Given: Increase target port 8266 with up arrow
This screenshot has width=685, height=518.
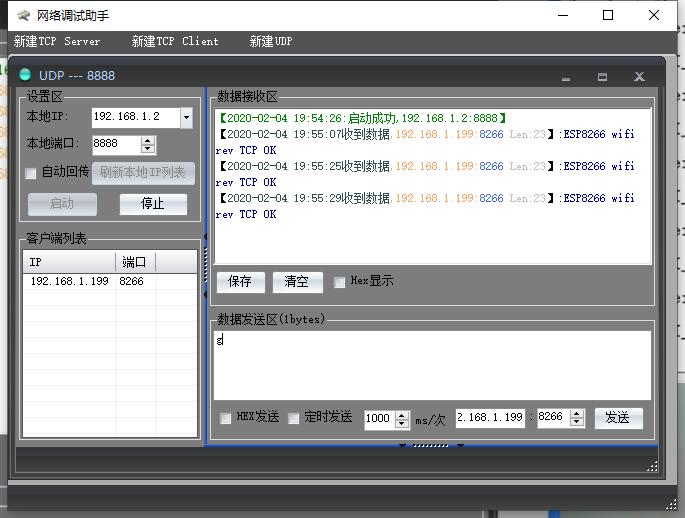Looking at the screenshot, I should pos(577,413).
